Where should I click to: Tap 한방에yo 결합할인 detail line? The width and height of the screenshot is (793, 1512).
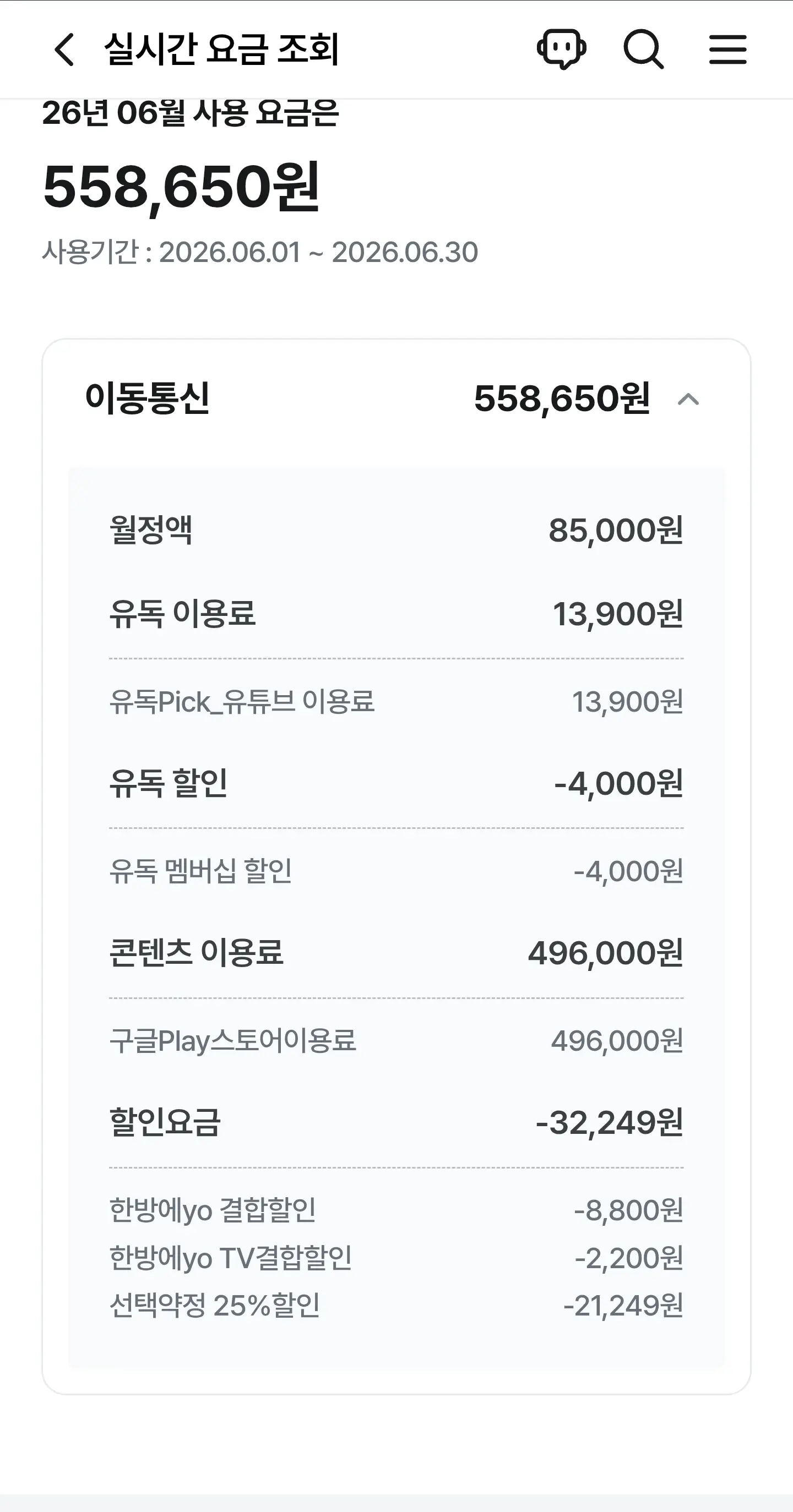tap(397, 1210)
